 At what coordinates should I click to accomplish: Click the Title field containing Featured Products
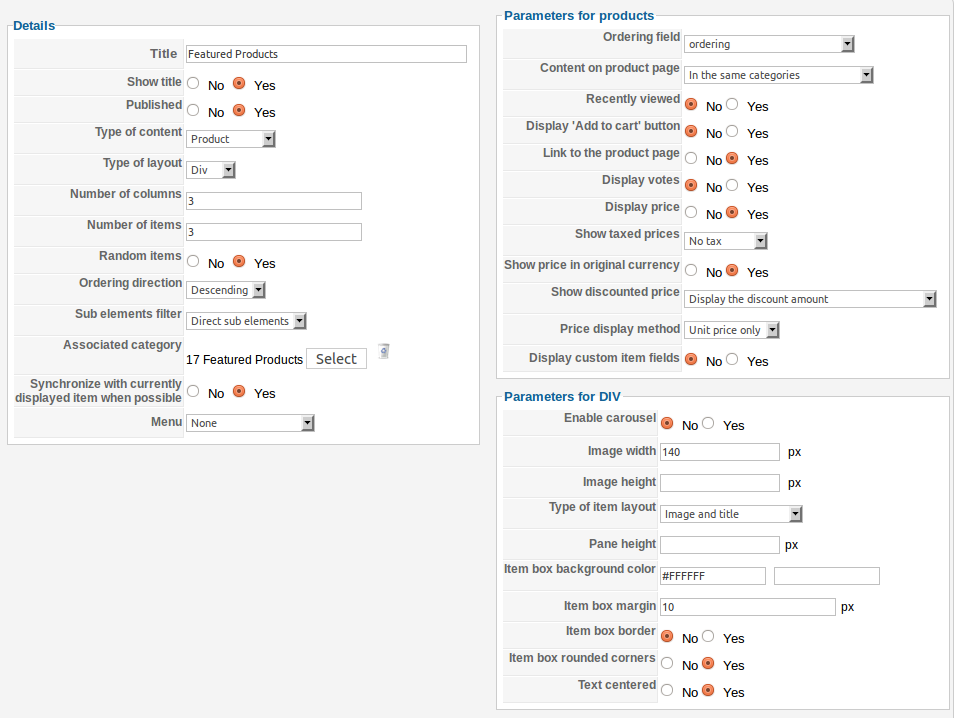point(326,54)
